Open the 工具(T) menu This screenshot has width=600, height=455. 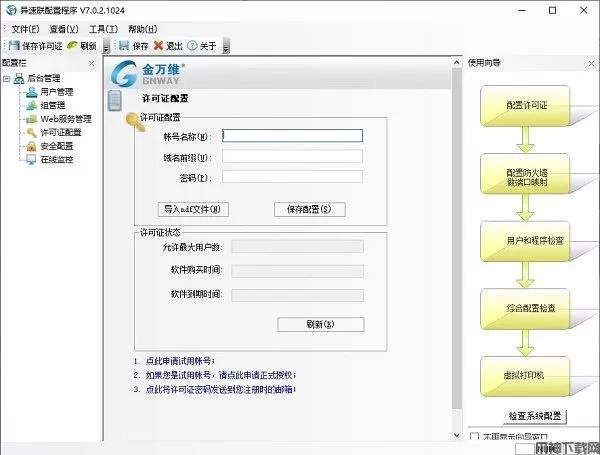point(103,29)
